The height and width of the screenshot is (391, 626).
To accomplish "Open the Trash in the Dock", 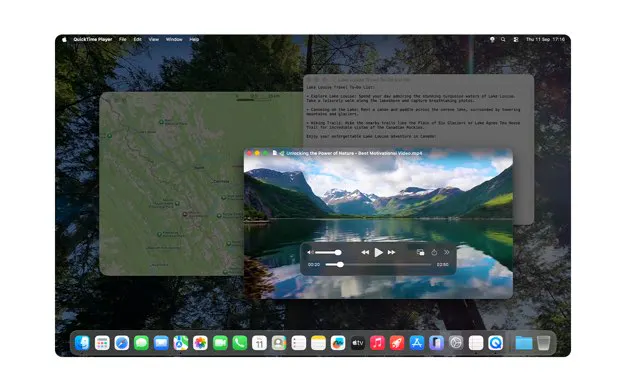I will pos(543,343).
